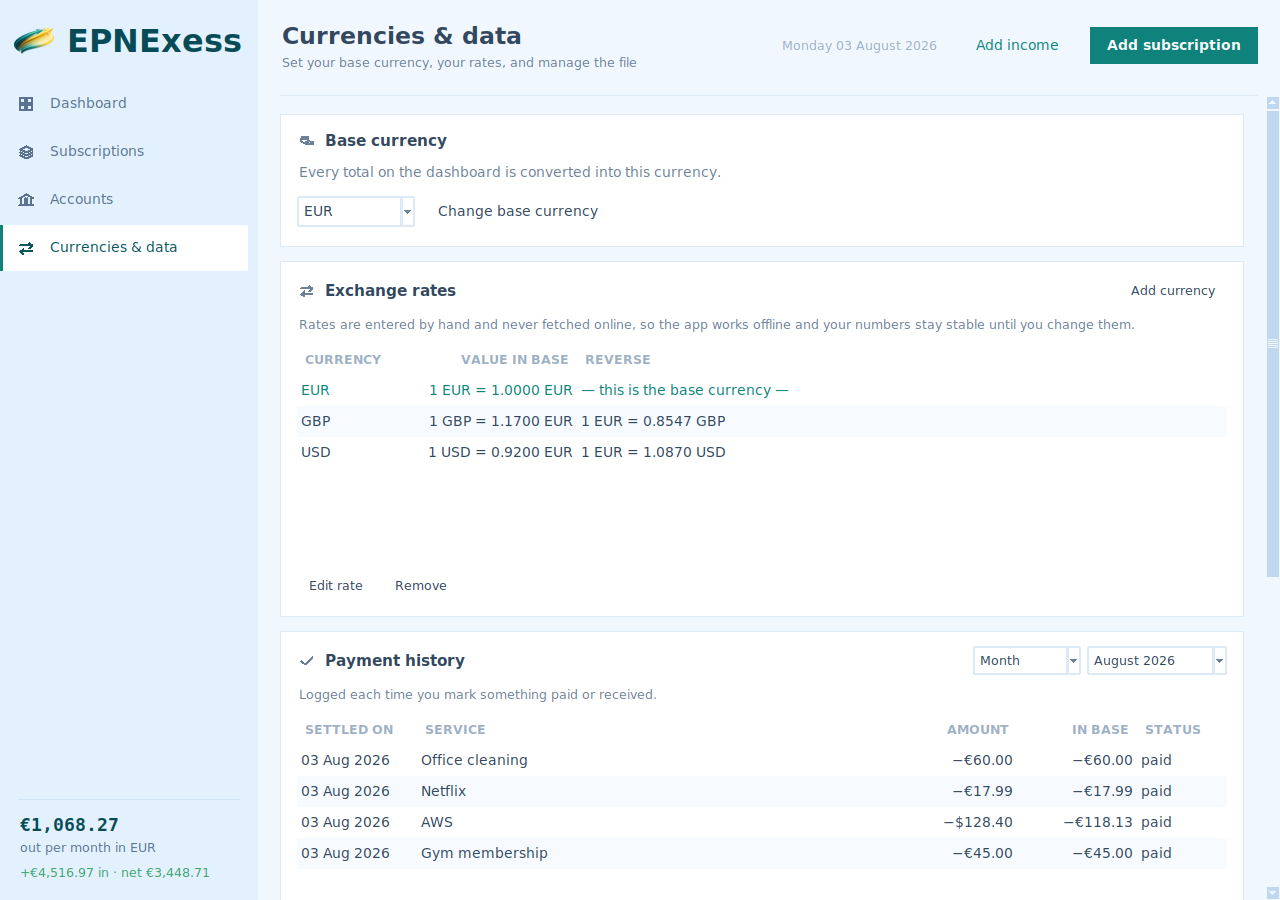
Task: Click the Office cleaning payment row
Action: pos(762,760)
